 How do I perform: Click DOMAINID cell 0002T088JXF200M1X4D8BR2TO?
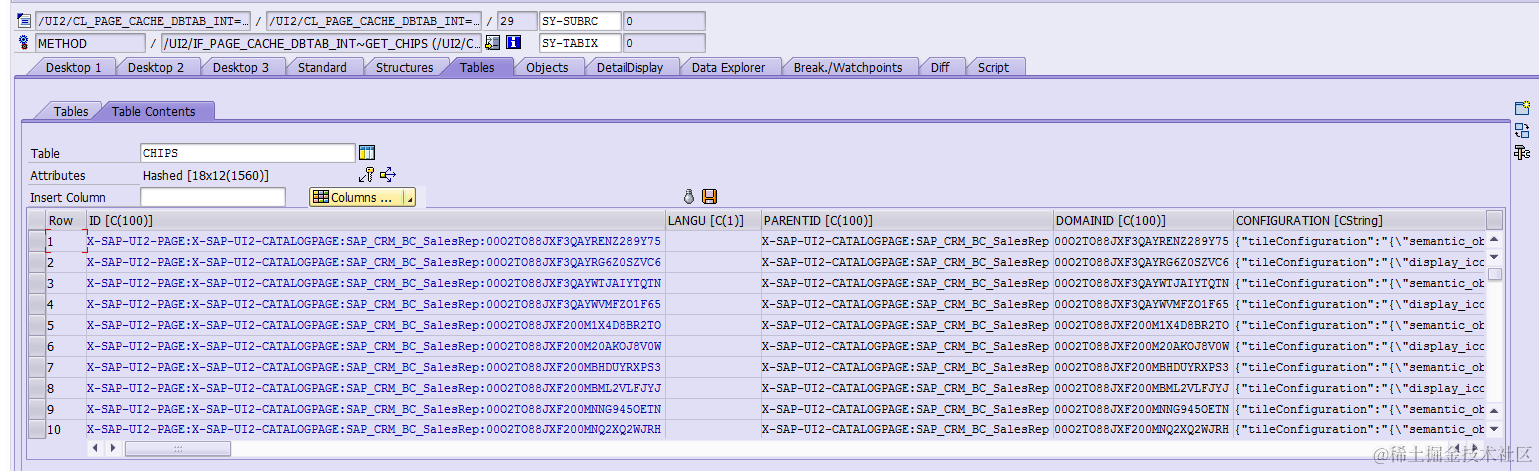pos(1142,325)
